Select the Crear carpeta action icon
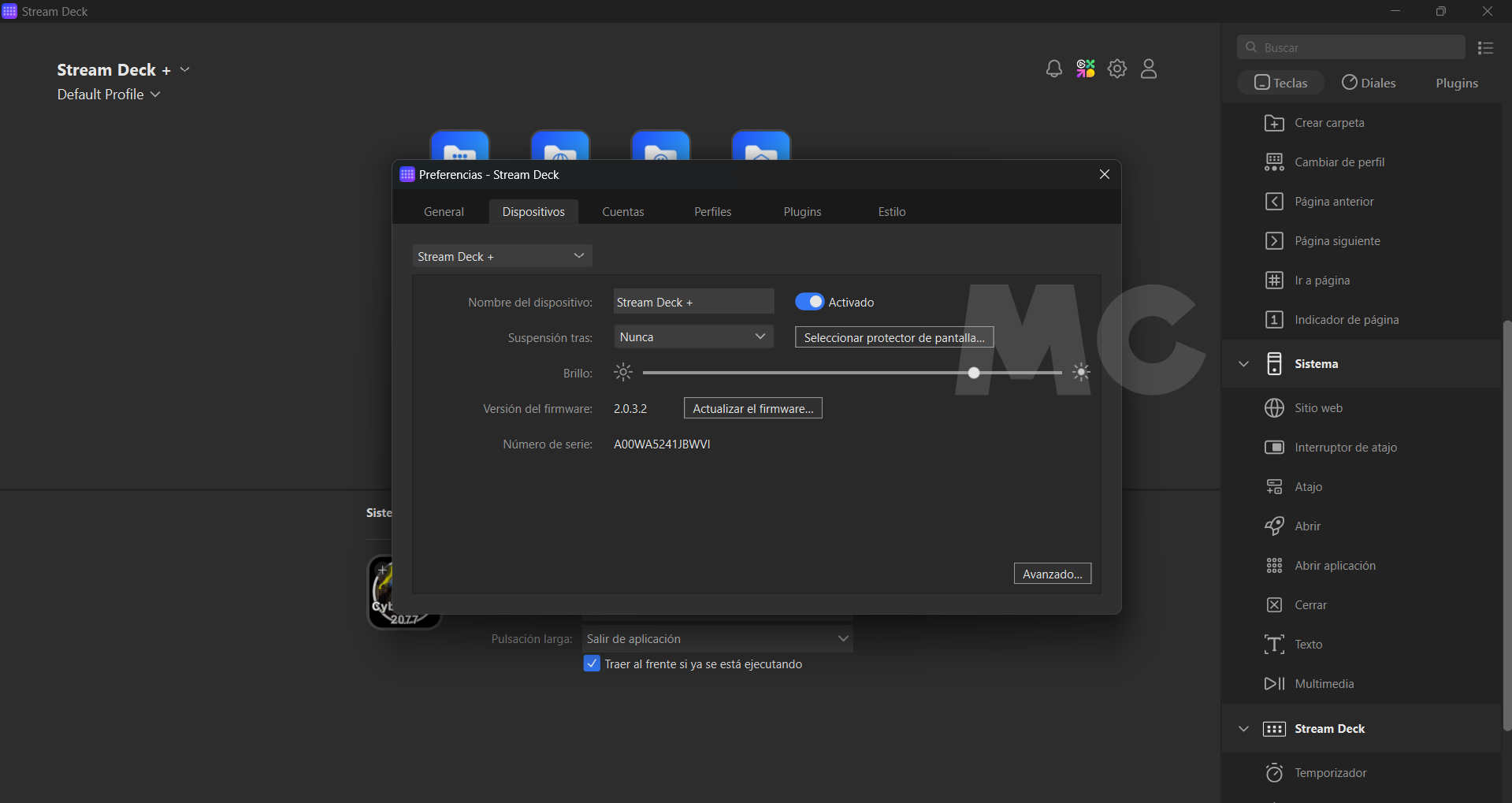The height and width of the screenshot is (803, 1512). coord(1274,123)
